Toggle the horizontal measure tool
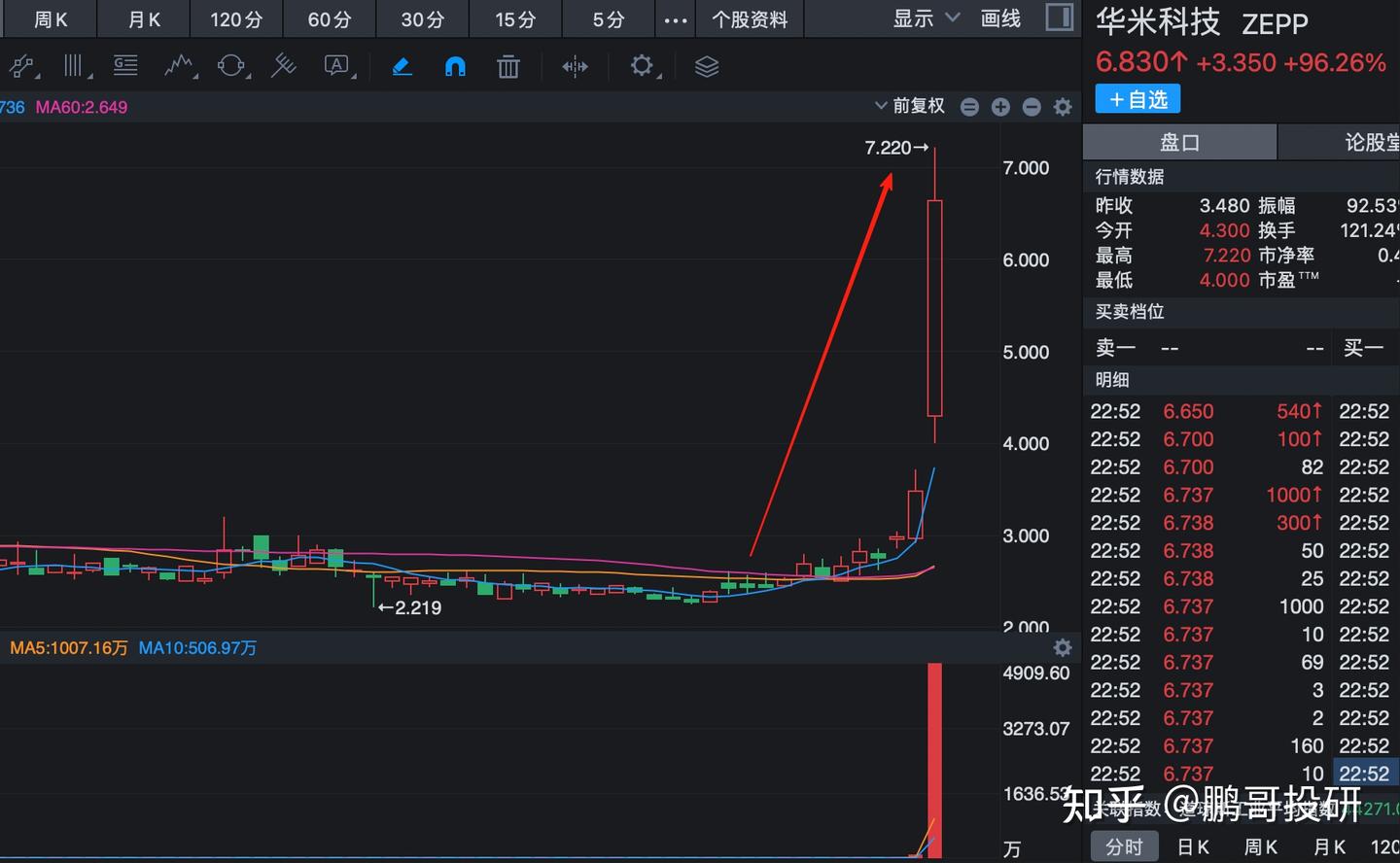1400x863 pixels. tap(575, 66)
